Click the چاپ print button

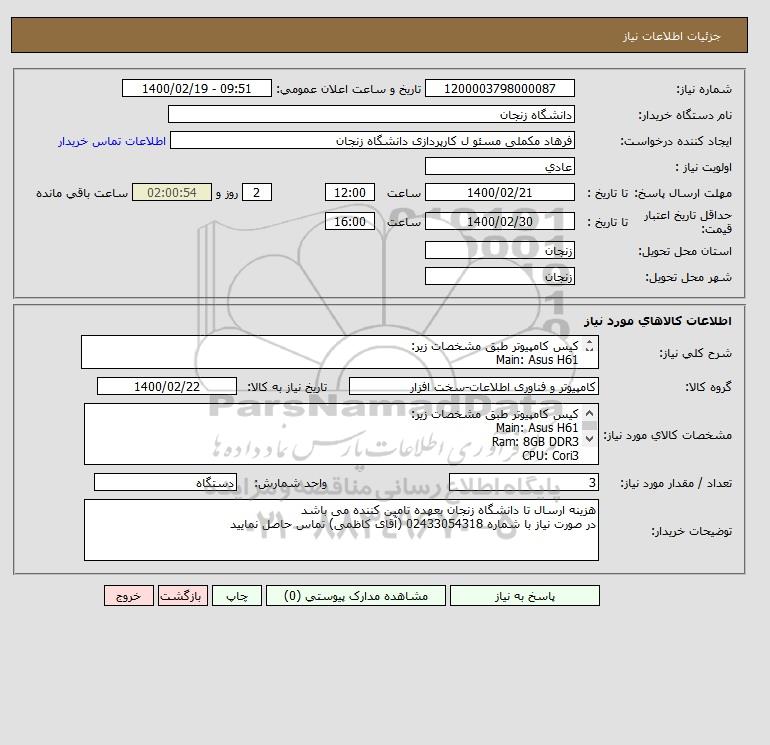click(237, 596)
